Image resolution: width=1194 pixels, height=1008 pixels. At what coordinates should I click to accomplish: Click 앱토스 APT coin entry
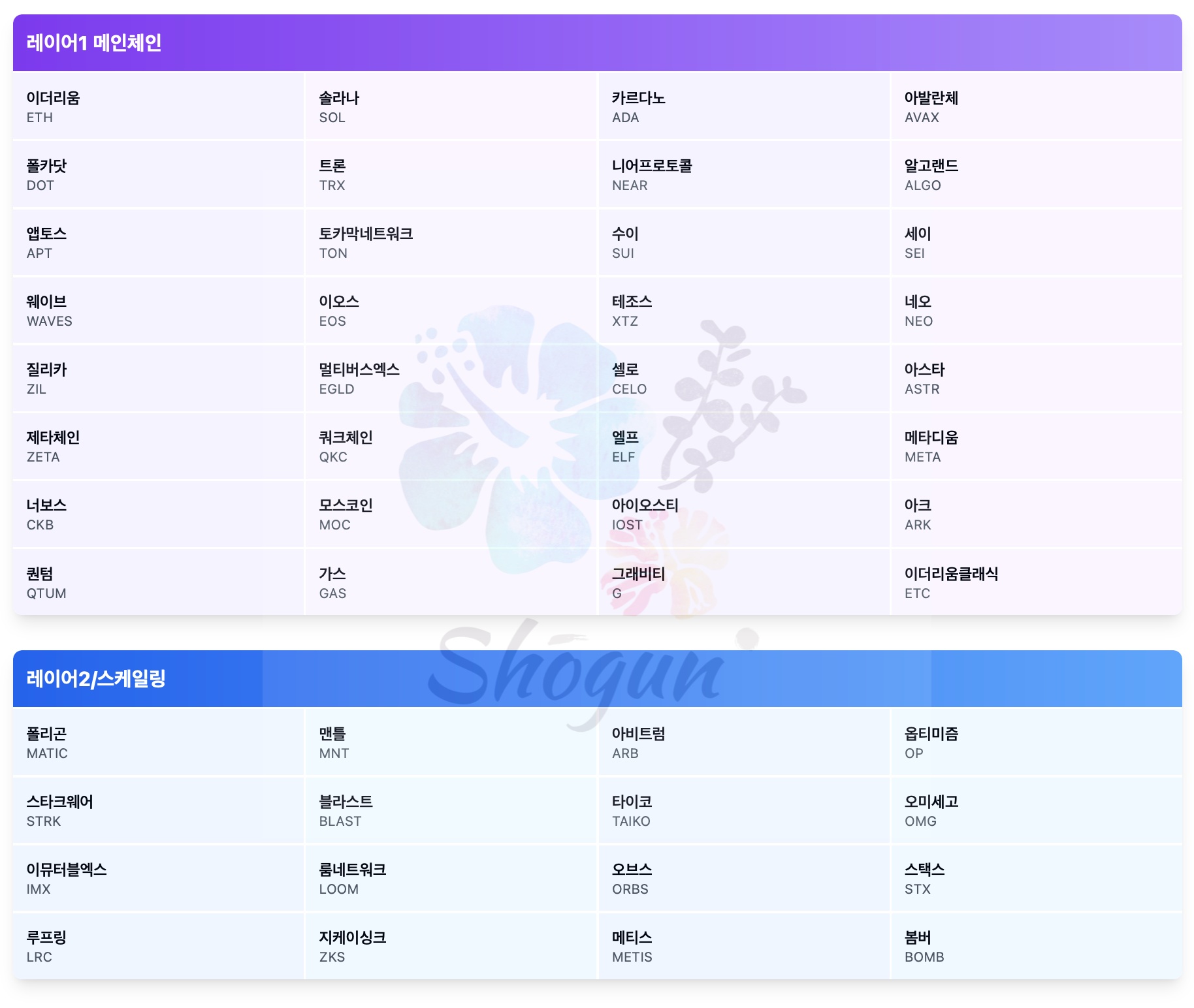pos(158,242)
